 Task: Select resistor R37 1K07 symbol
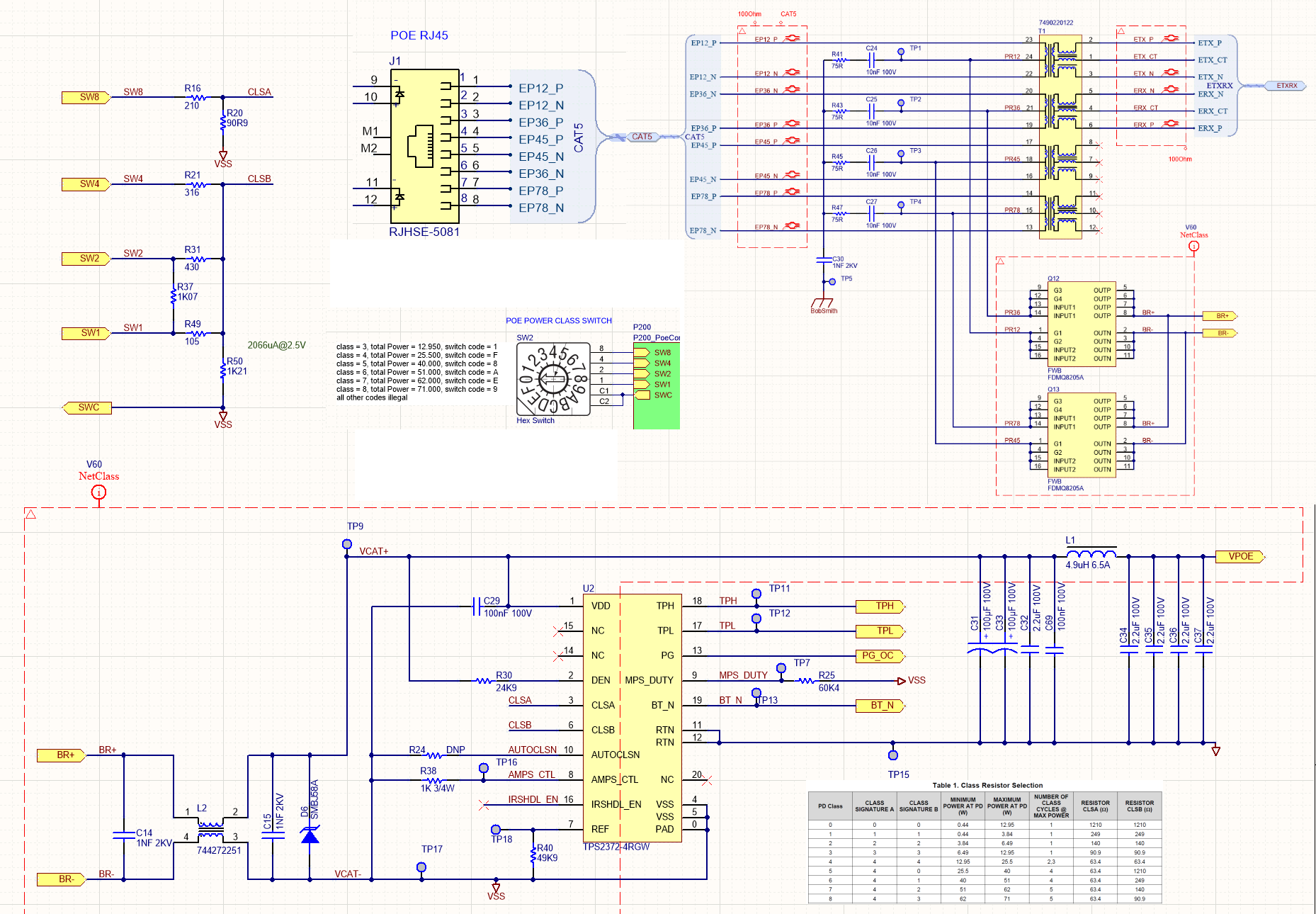pyautogui.click(x=173, y=296)
